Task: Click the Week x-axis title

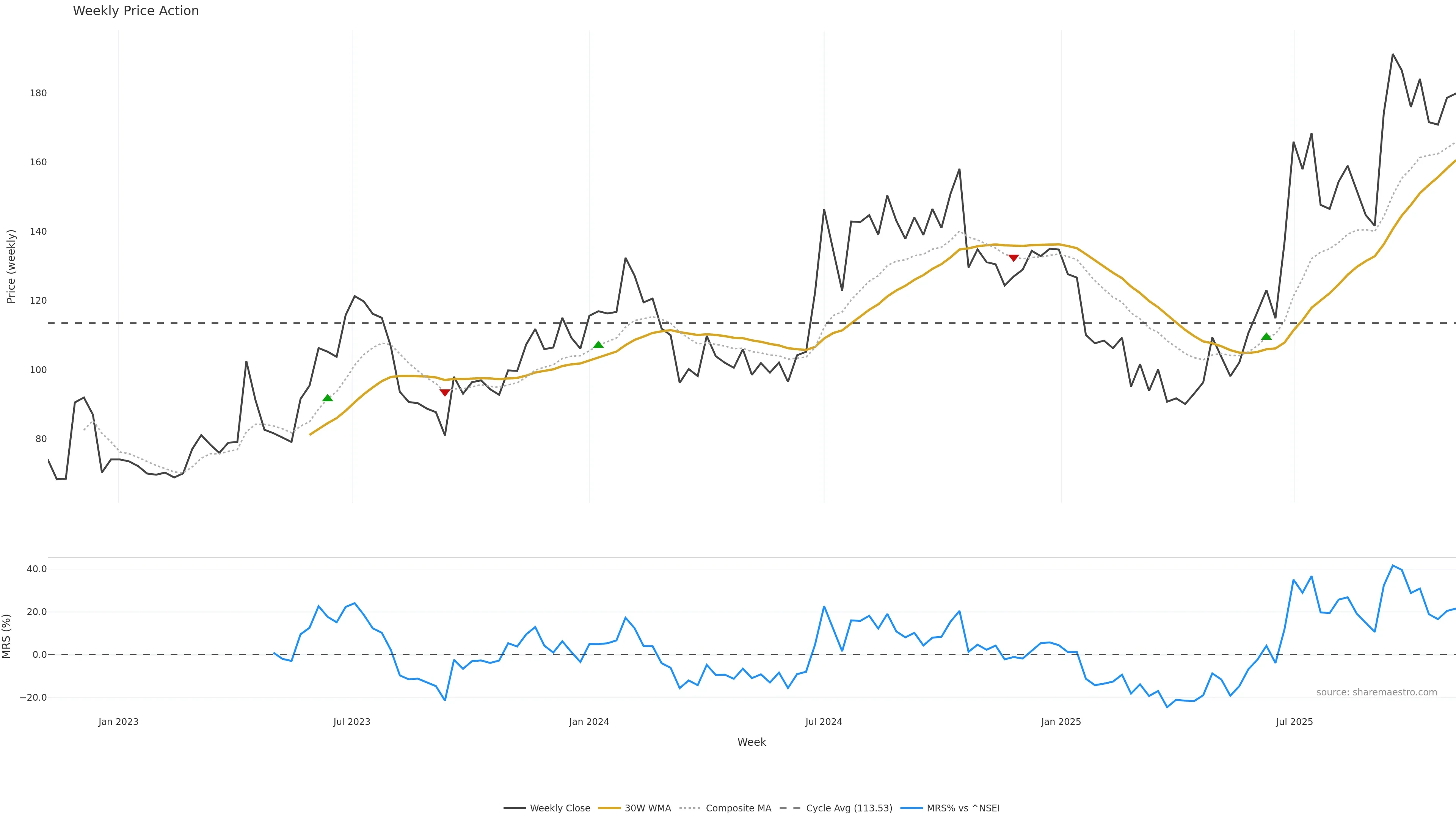Action: [751, 742]
